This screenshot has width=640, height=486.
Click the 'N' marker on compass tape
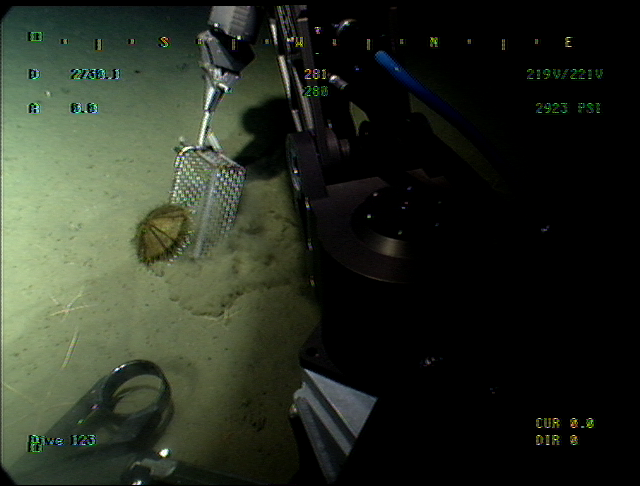(433, 42)
